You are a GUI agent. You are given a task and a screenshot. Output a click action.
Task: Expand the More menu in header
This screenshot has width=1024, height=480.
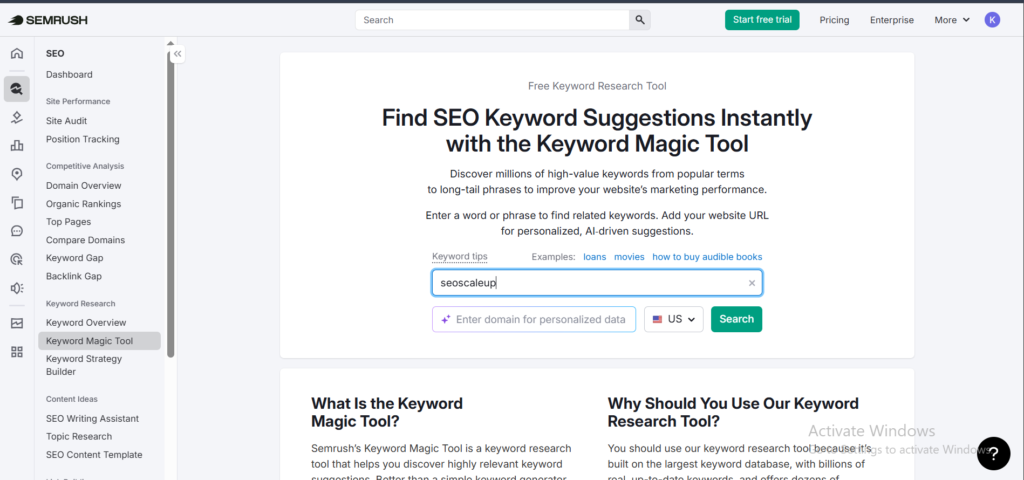[x=952, y=20]
